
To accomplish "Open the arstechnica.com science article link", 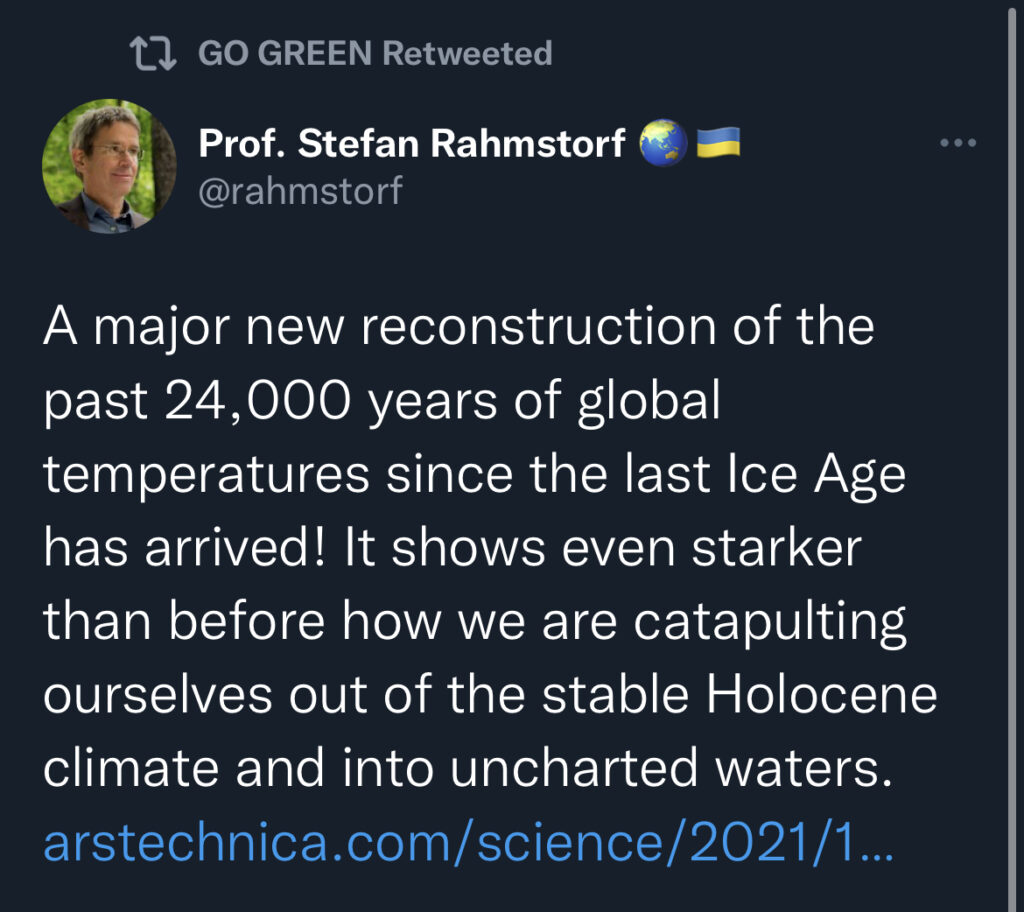I will pos(468,842).
